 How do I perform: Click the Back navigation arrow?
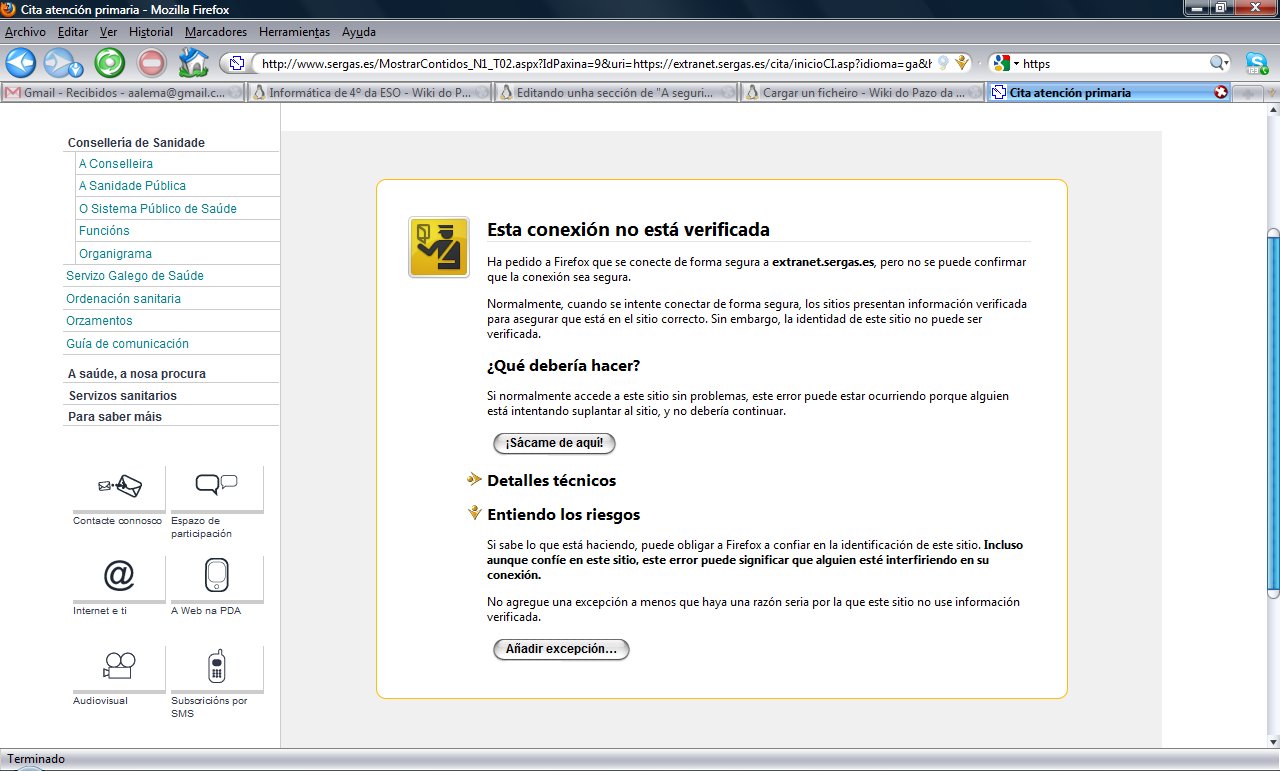(x=21, y=63)
